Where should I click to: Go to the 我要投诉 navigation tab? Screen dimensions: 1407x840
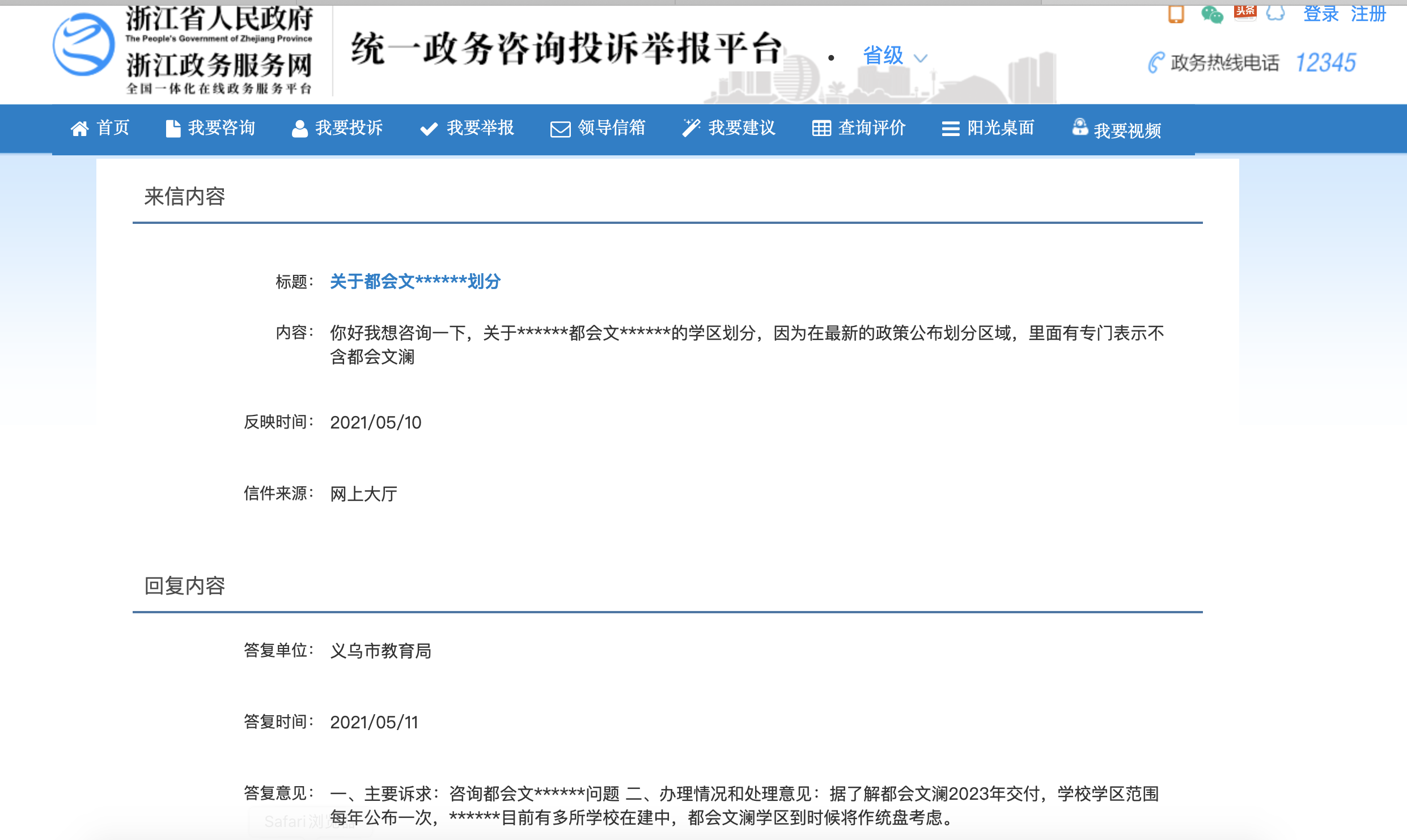click(349, 128)
